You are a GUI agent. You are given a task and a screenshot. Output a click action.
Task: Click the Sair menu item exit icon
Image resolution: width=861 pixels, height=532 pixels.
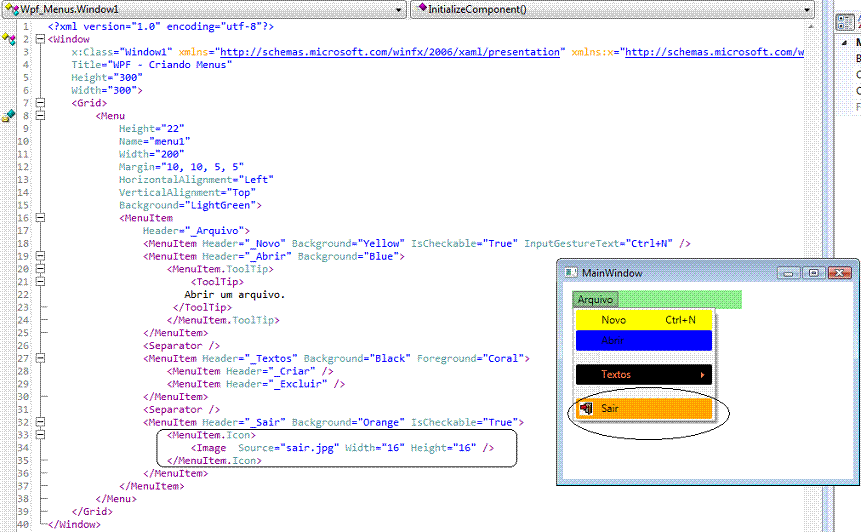click(x=586, y=409)
